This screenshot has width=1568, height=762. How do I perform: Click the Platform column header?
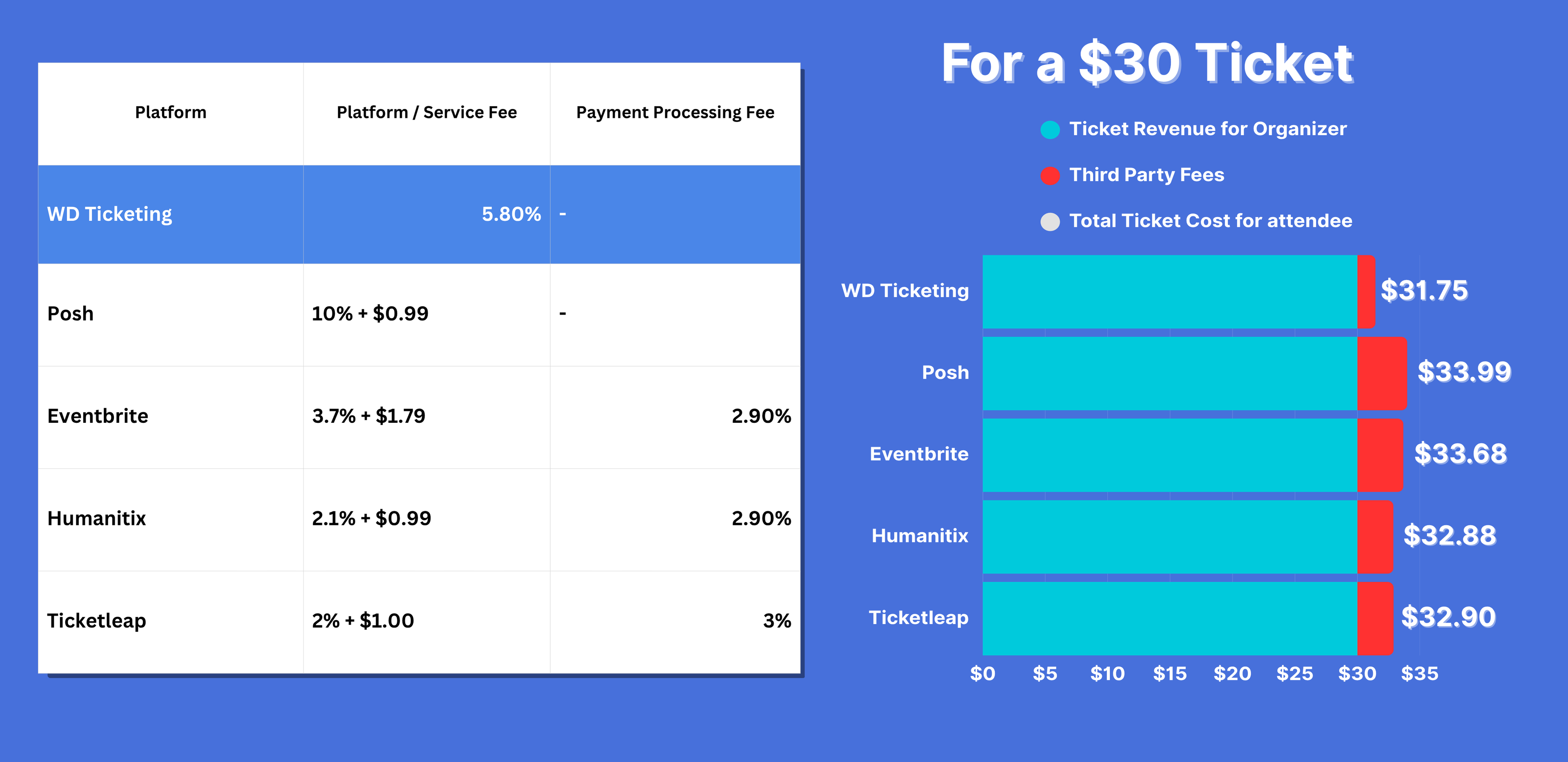(x=170, y=113)
